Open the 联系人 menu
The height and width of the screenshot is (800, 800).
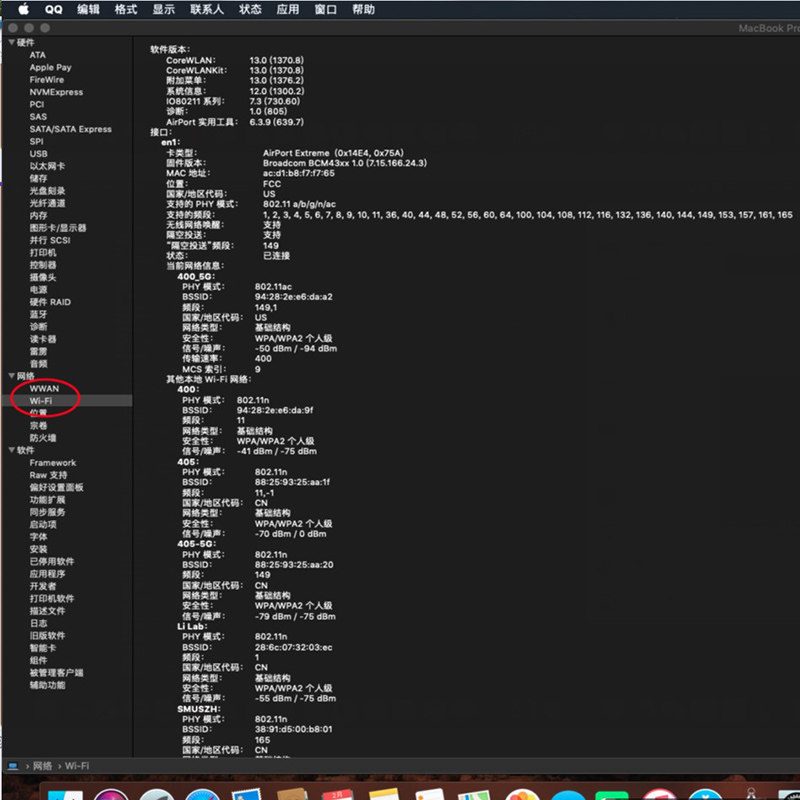point(207,9)
